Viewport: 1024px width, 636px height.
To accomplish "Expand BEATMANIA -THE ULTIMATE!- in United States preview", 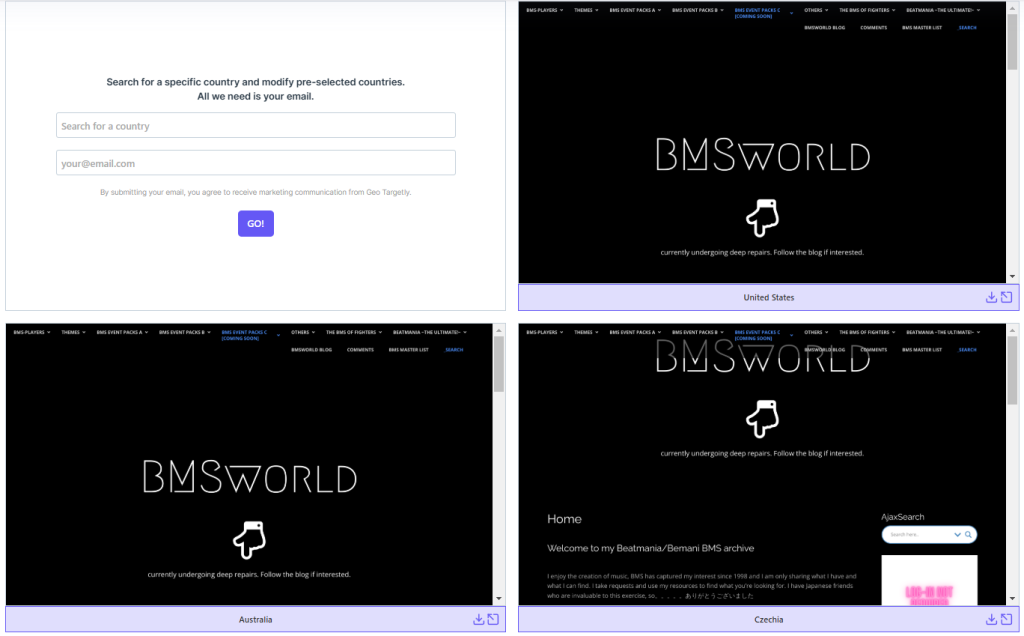I will tap(943, 10).
